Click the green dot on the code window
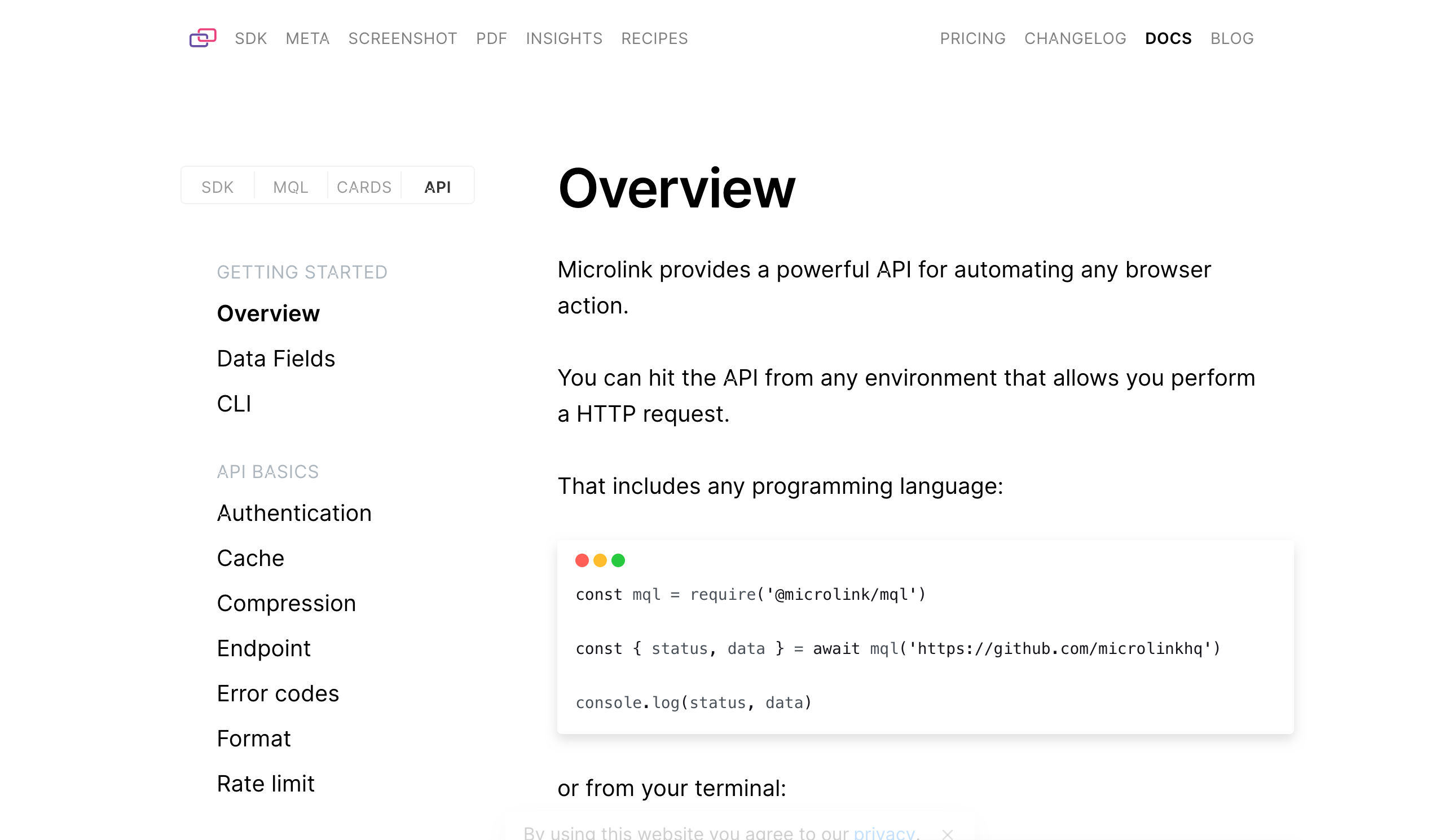 coord(618,560)
